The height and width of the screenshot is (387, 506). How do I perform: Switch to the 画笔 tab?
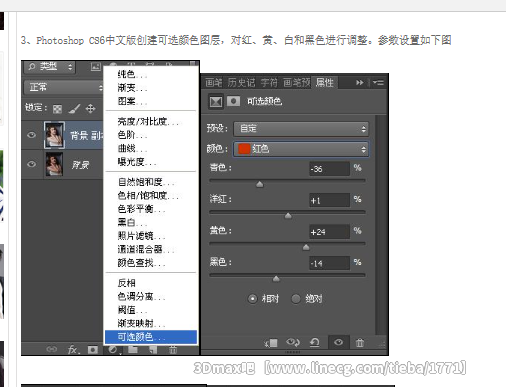coord(214,82)
